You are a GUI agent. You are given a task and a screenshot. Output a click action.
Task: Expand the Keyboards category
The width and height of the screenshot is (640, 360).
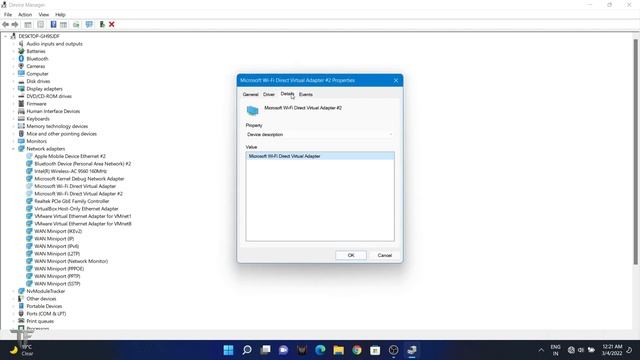tap(13, 119)
